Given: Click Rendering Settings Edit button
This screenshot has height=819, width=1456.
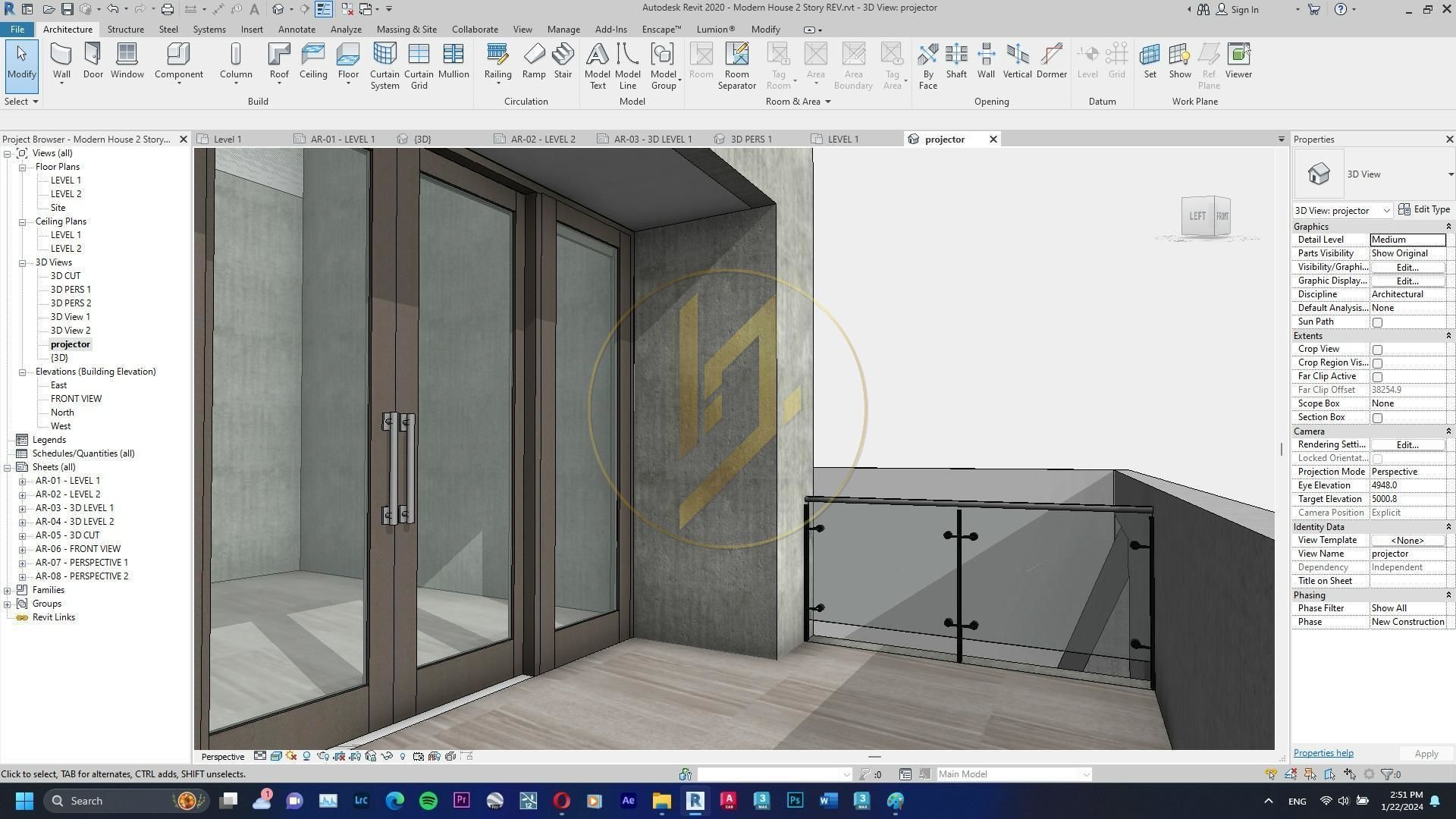Looking at the screenshot, I should pos(1407,445).
